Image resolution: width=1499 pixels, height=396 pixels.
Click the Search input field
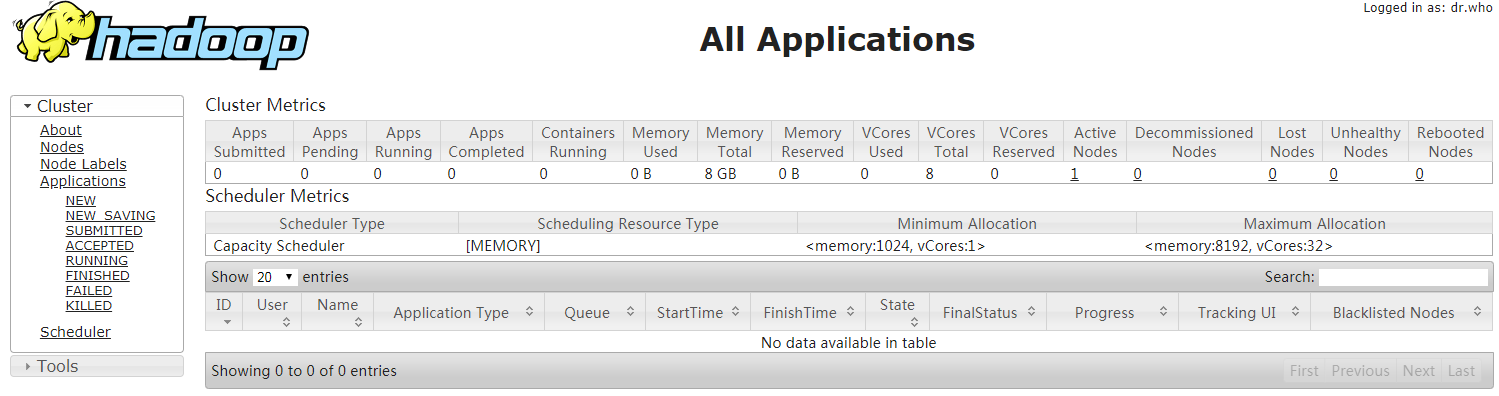[1403, 277]
